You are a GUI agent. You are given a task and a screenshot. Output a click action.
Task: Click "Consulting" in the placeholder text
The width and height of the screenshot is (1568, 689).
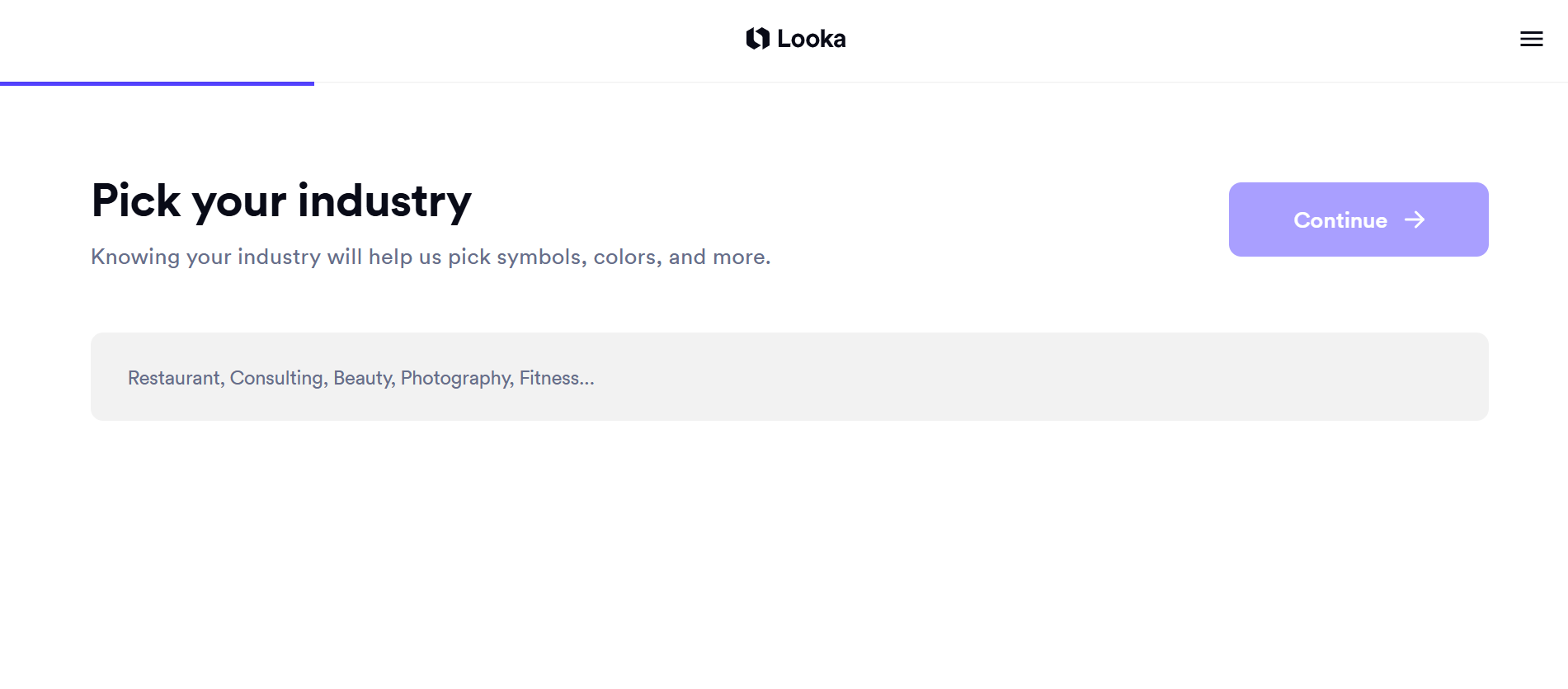[x=277, y=378]
